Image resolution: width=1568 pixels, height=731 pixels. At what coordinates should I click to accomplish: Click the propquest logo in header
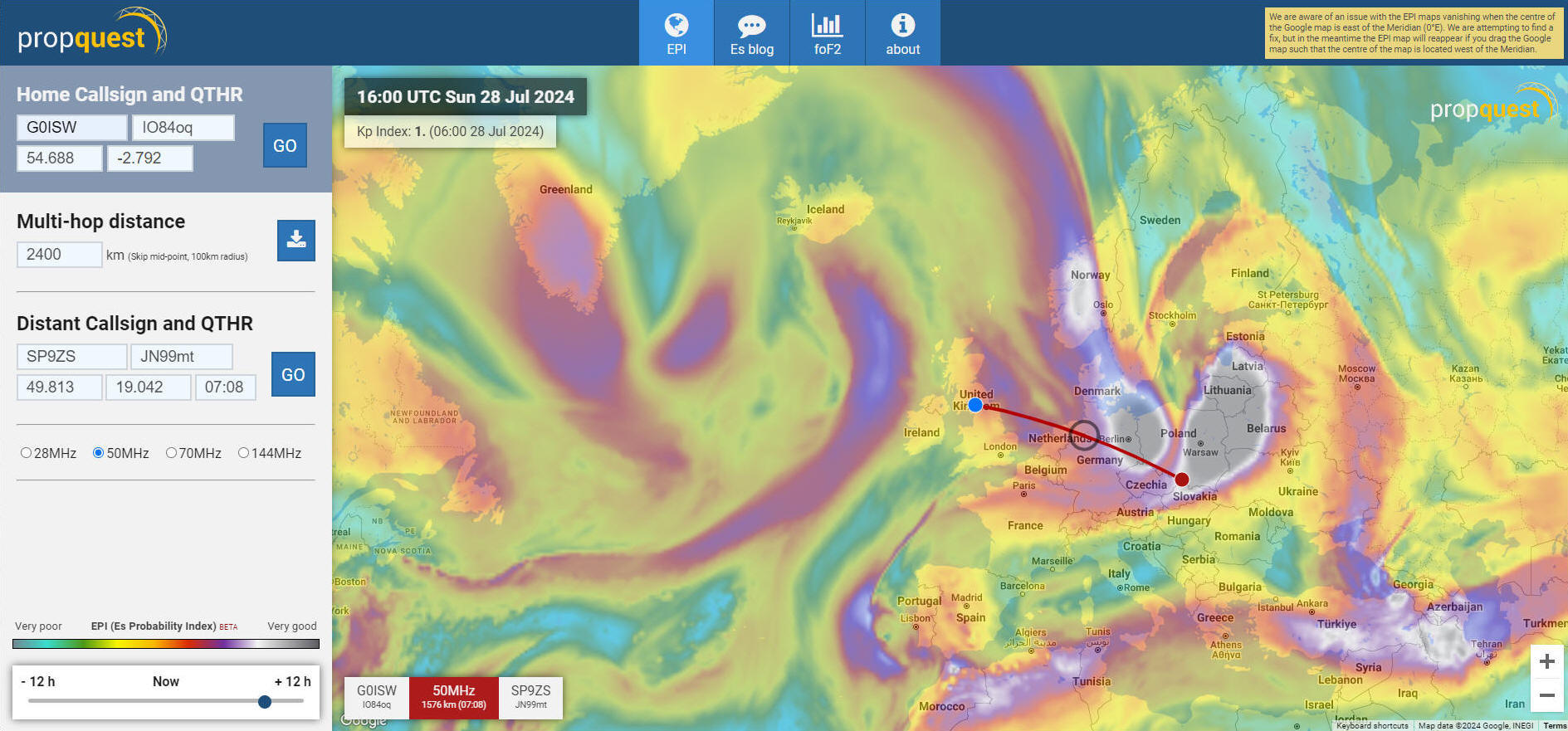coord(91,33)
